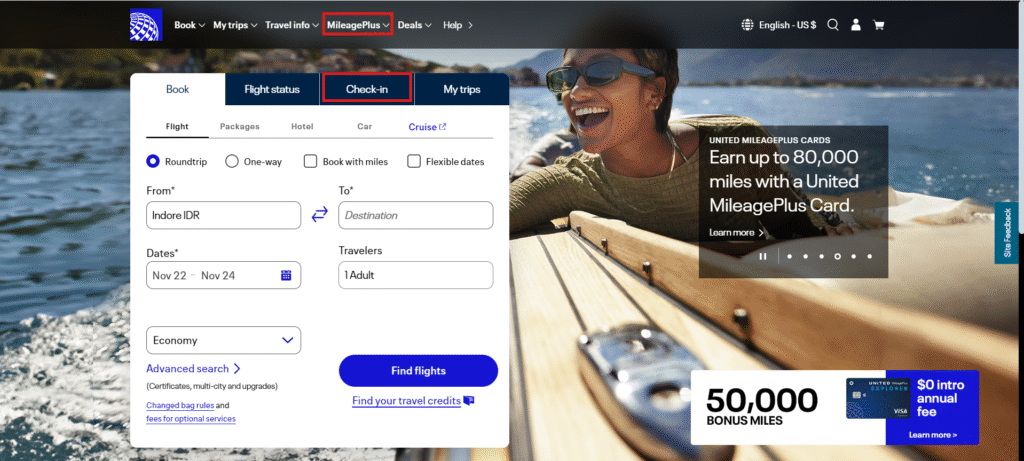This screenshot has width=1024, height=461.
Task: Open the calendar date picker icon
Action: (x=286, y=275)
